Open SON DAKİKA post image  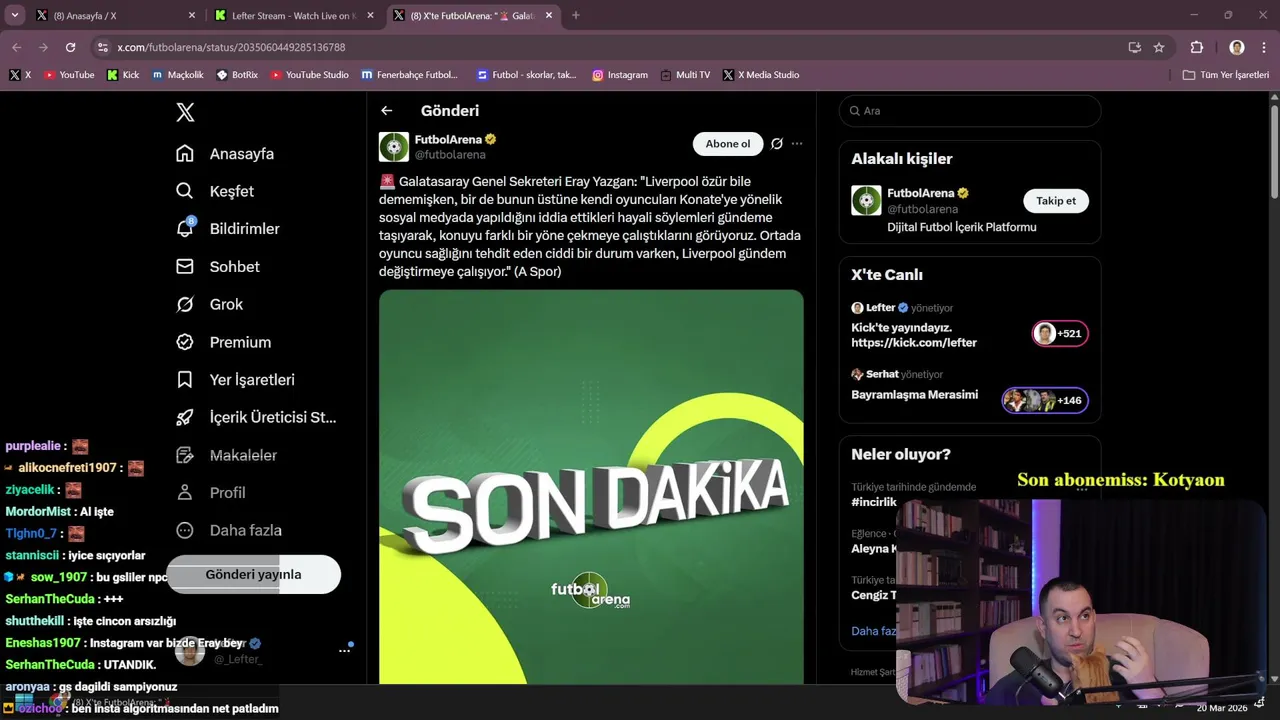point(591,487)
